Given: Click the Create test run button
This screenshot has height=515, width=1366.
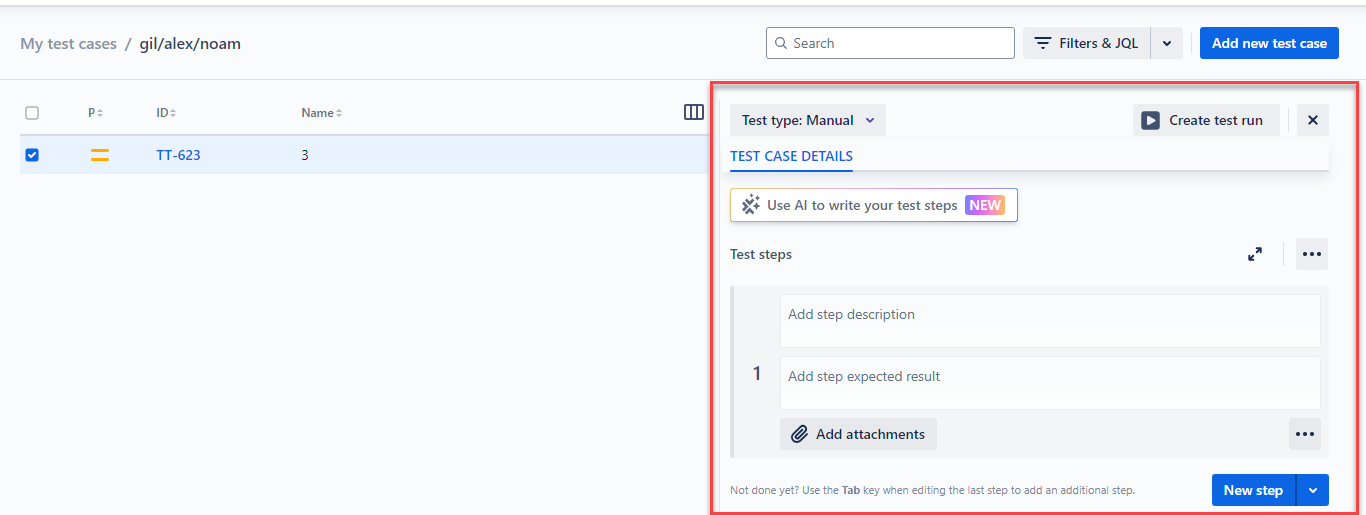Looking at the screenshot, I should [x=1206, y=120].
